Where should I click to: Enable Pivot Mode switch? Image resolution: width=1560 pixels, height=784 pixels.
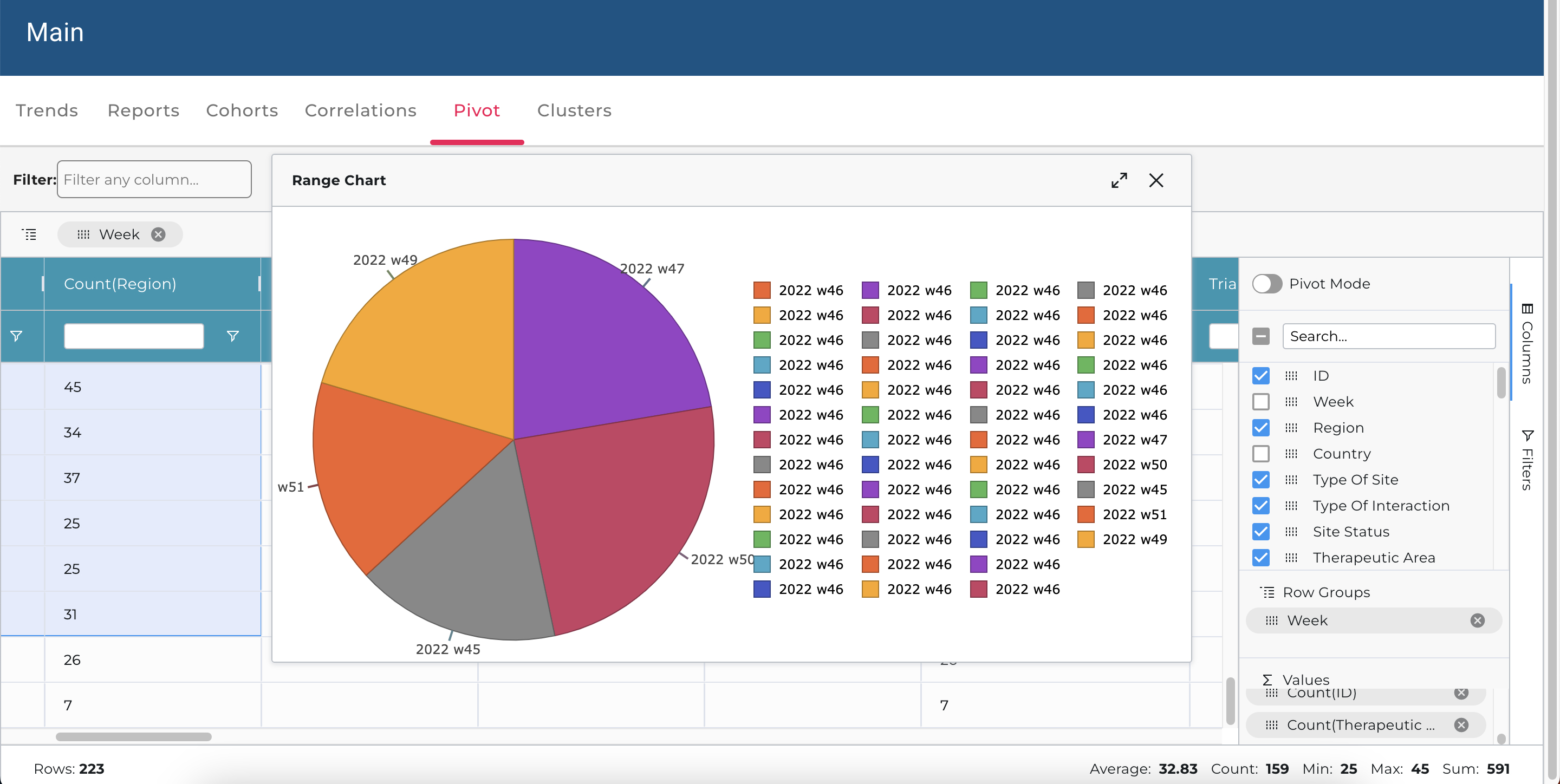(1267, 284)
